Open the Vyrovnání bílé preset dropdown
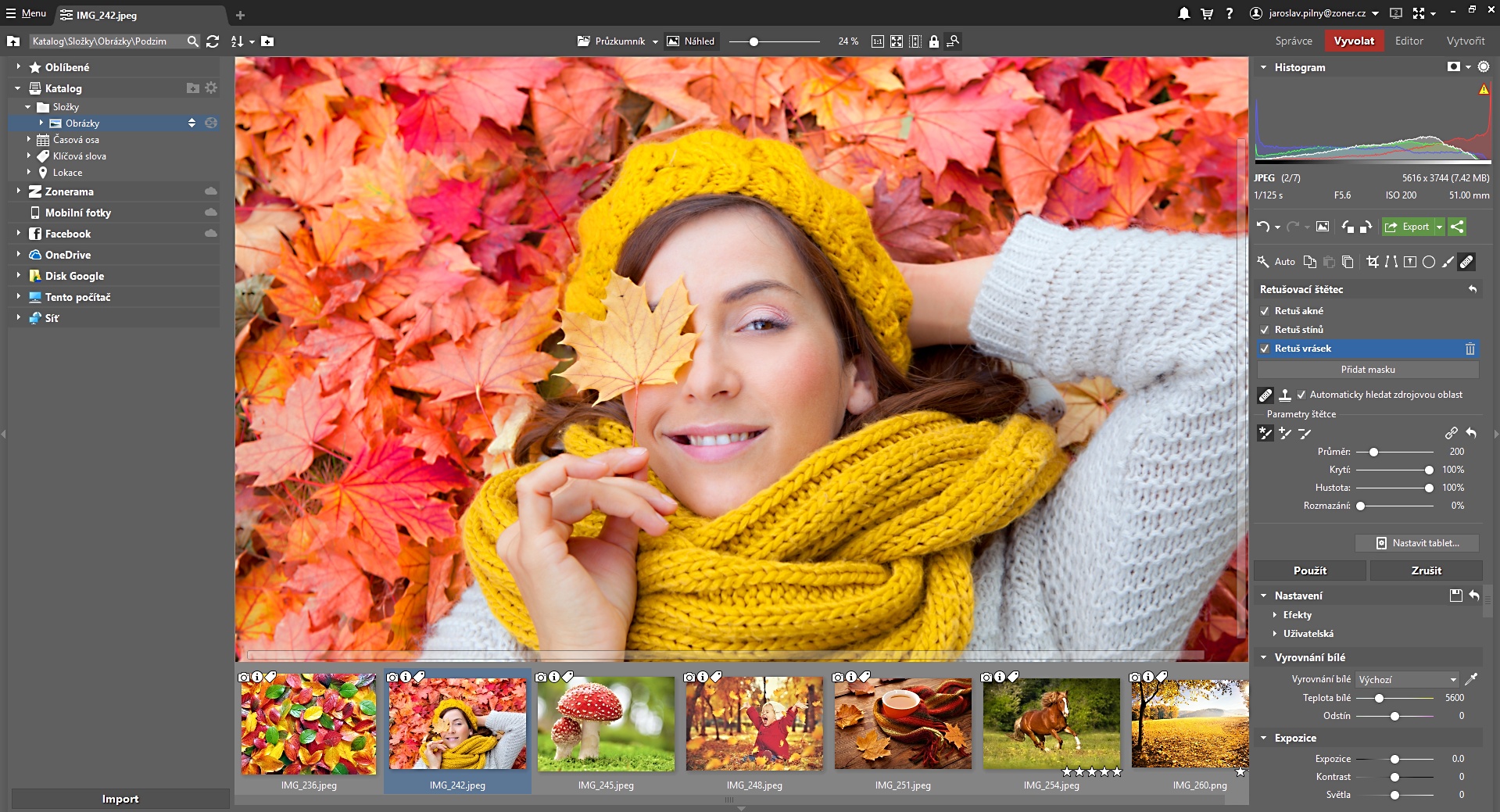Screen dimensions: 1500x812 point(1407,679)
